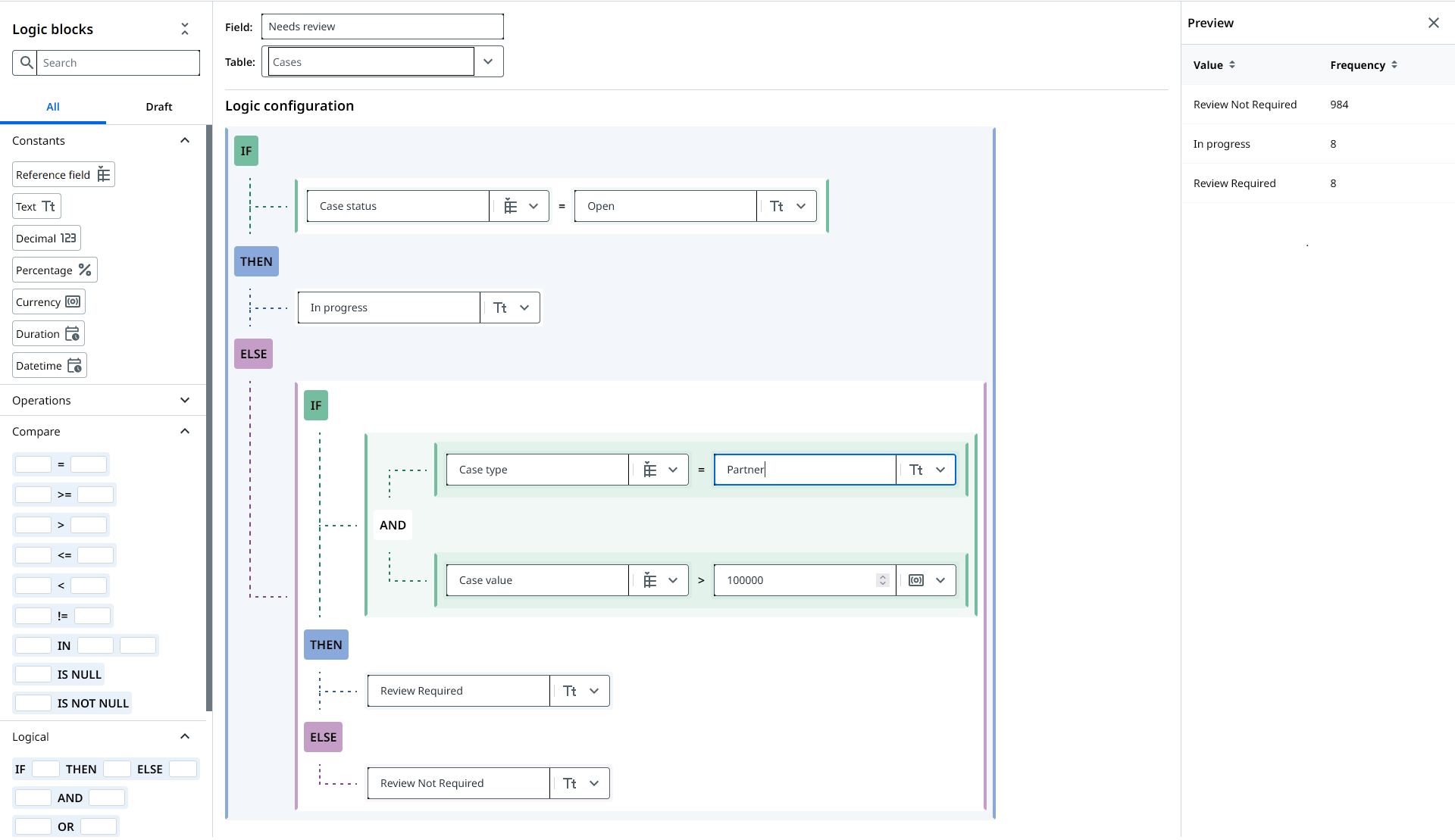Image resolution: width=1455 pixels, height=840 pixels.
Task: Increment the 100000 Case value with the stepper
Action: (881, 576)
